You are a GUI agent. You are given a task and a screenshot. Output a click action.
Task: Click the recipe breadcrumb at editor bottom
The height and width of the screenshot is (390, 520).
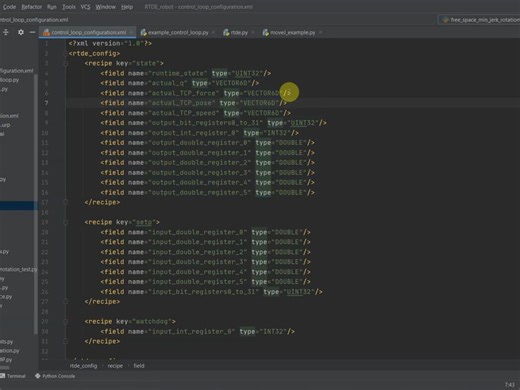(115, 366)
